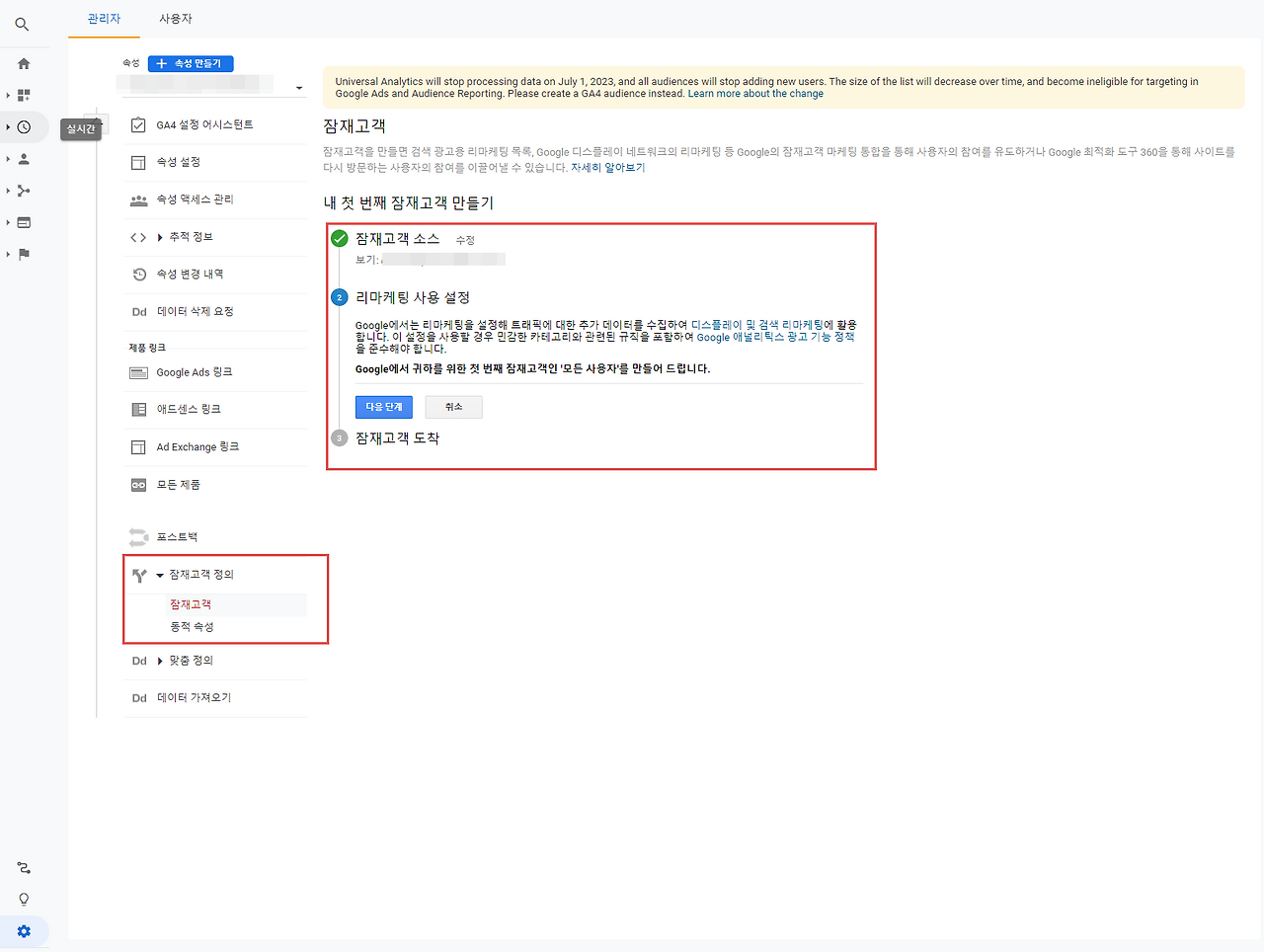Open the Search magnifier in the left navigation
Screen dimensions: 1264x952
tap(24, 24)
